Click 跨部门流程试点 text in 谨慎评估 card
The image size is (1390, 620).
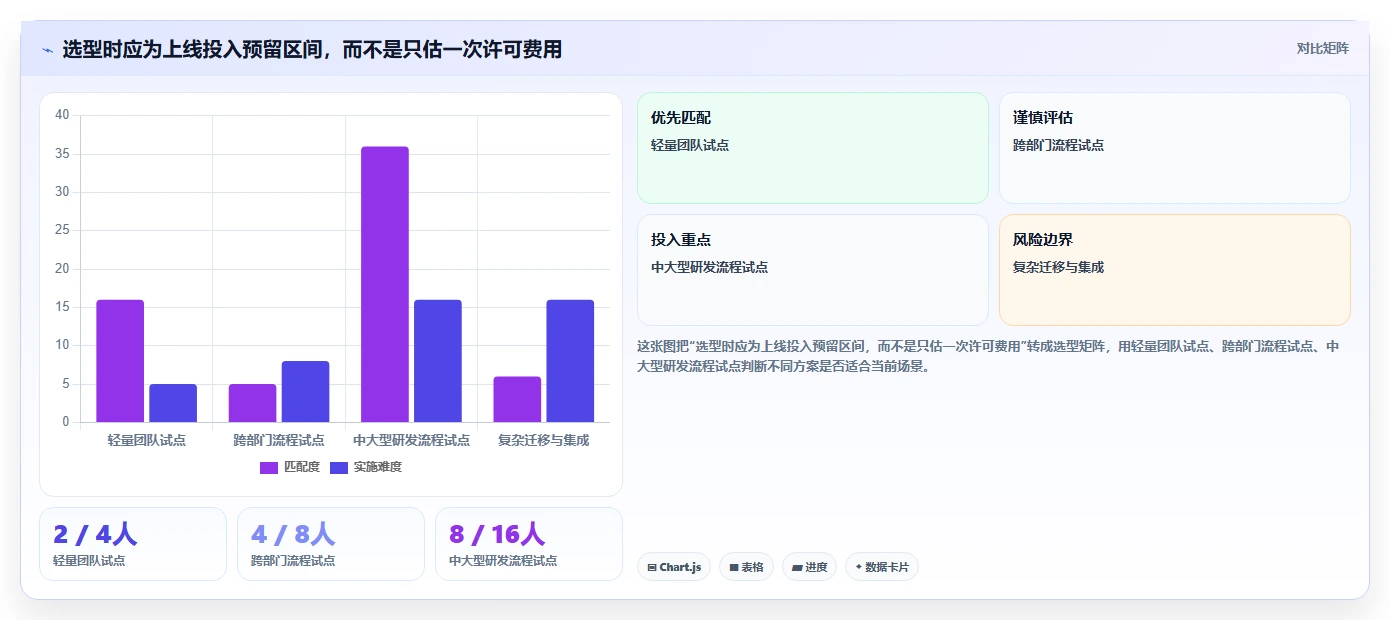point(1058,145)
